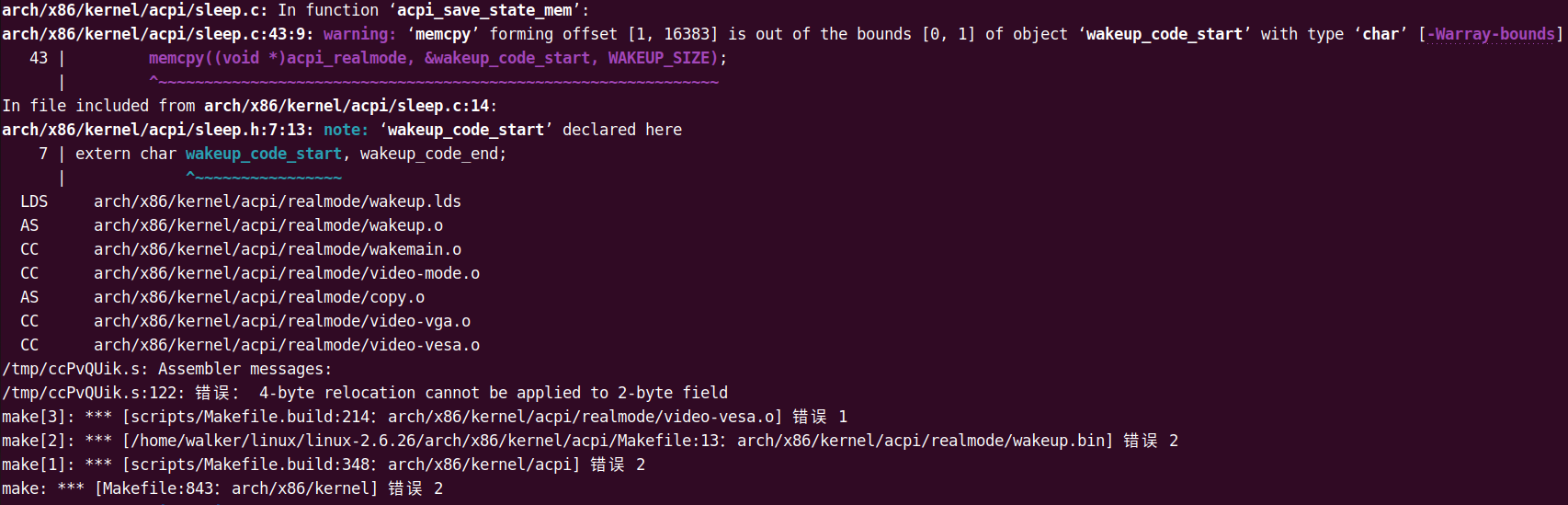Click the final 'make: *** [Makefile:843' line
Screen dimensions: 1568x505
tap(222, 488)
